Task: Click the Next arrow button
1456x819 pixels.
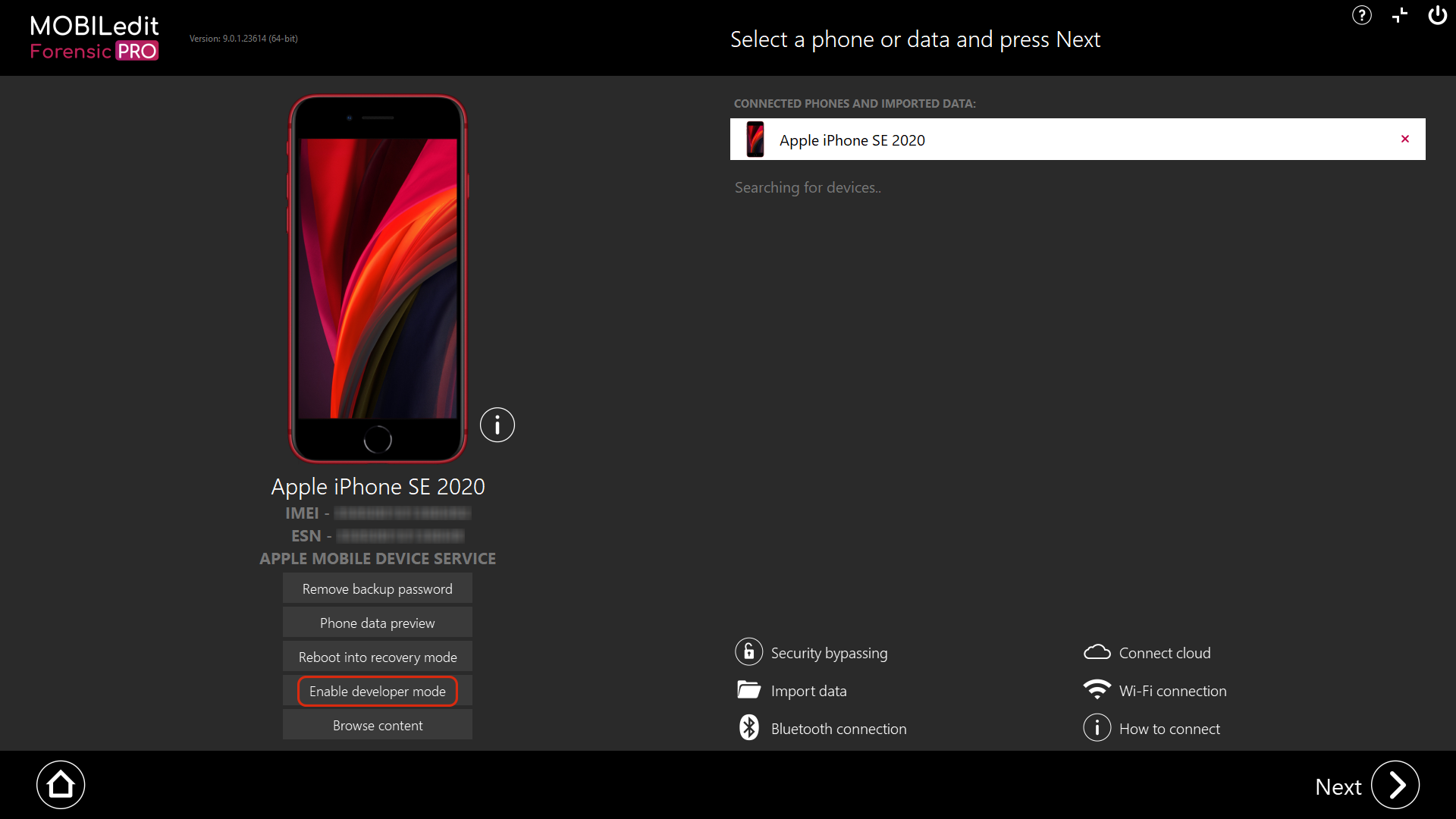Action: [x=1395, y=785]
